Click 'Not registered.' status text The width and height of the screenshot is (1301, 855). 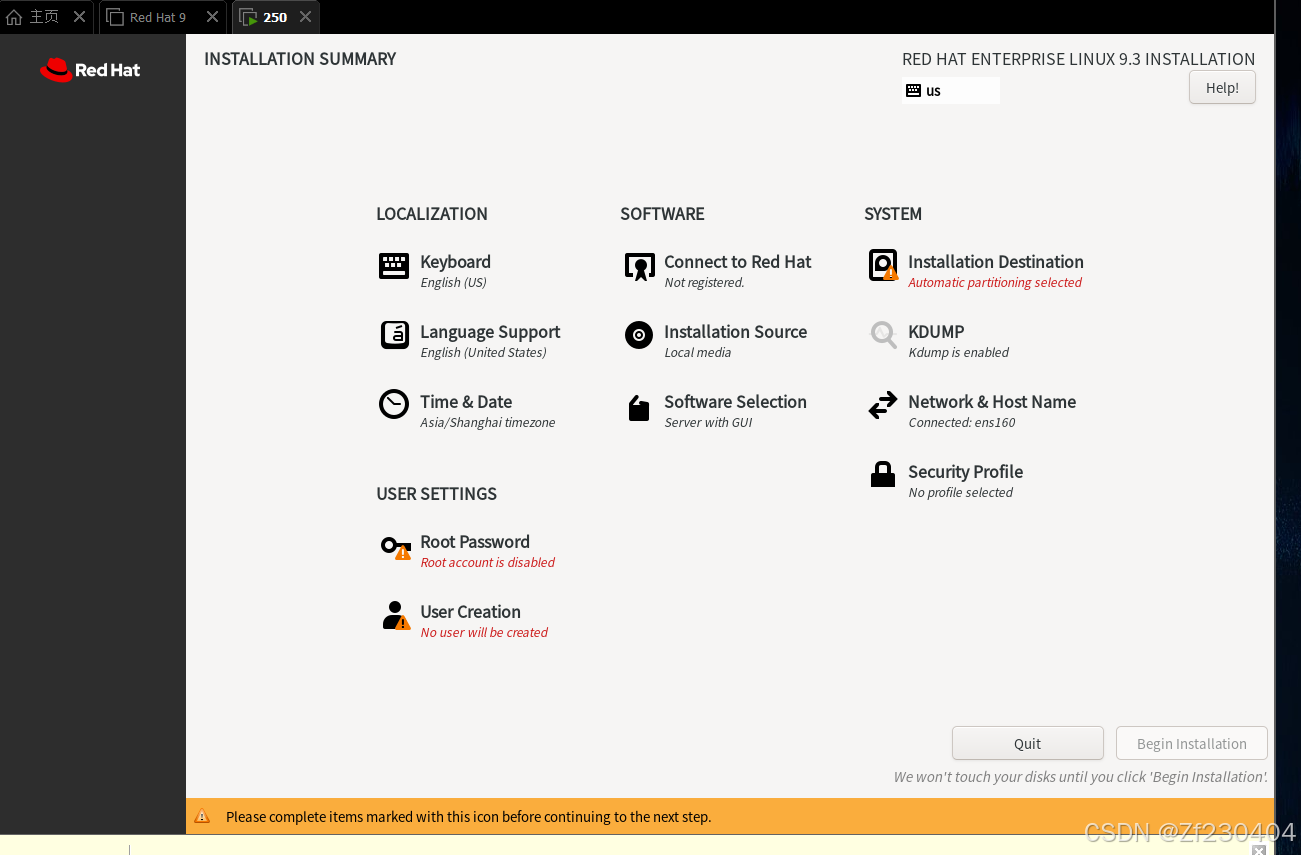coord(704,283)
